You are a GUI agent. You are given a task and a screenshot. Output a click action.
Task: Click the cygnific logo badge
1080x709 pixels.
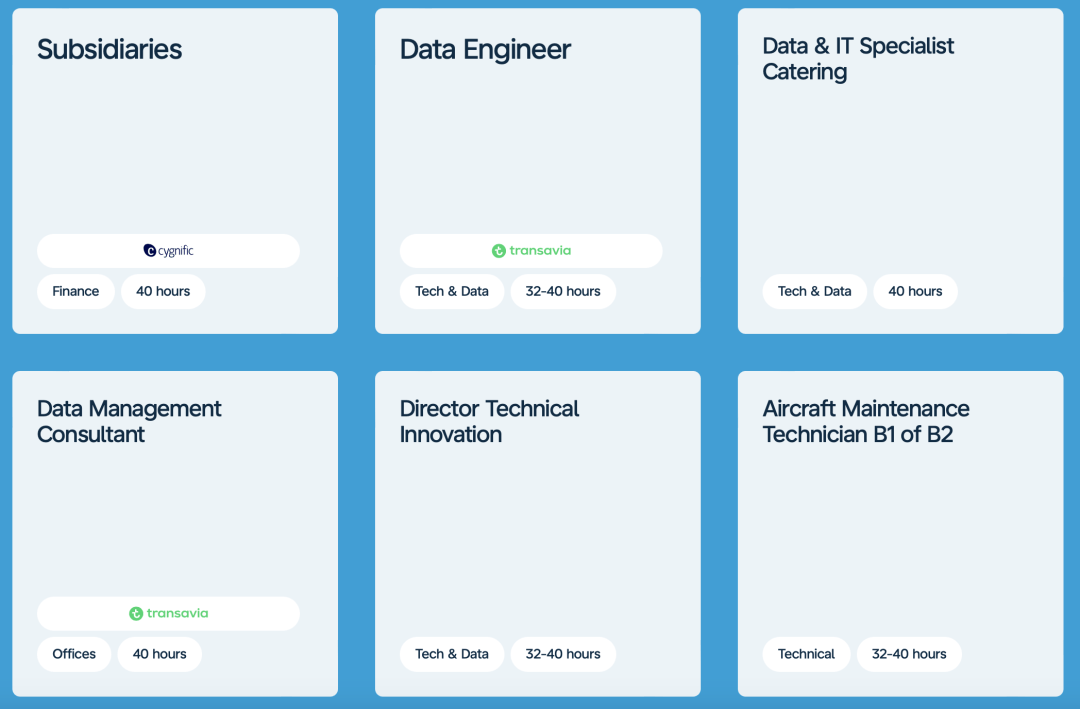click(168, 251)
